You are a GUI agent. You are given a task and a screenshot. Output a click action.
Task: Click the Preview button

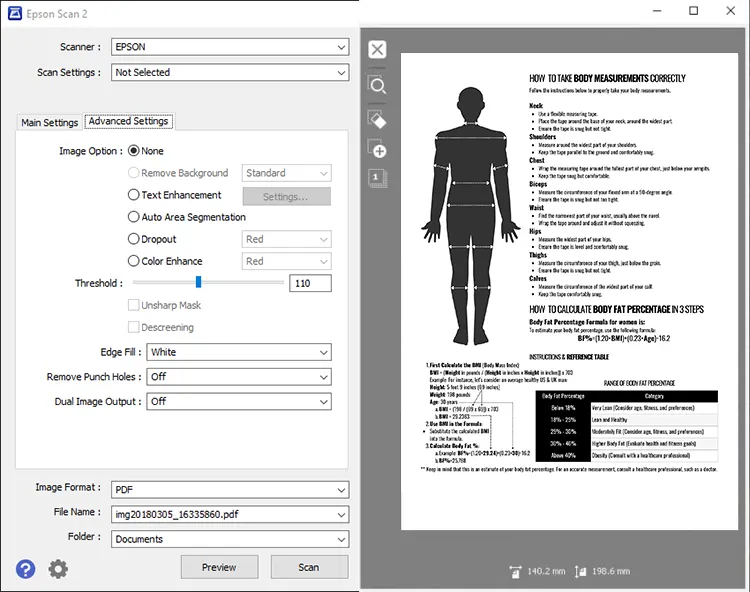(219, 567)
